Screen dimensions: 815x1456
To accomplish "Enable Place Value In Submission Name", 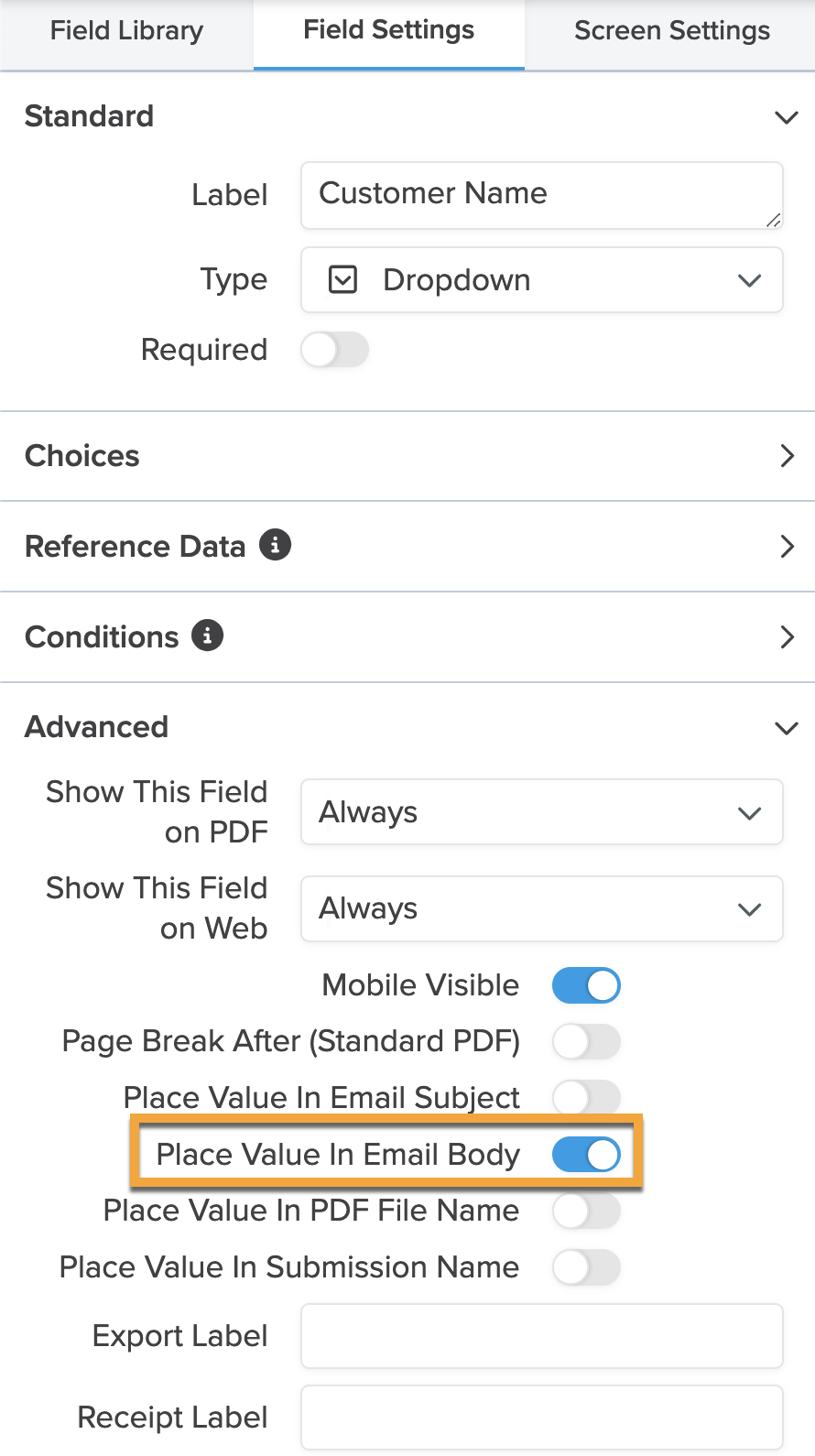I will click(586, 1268).
